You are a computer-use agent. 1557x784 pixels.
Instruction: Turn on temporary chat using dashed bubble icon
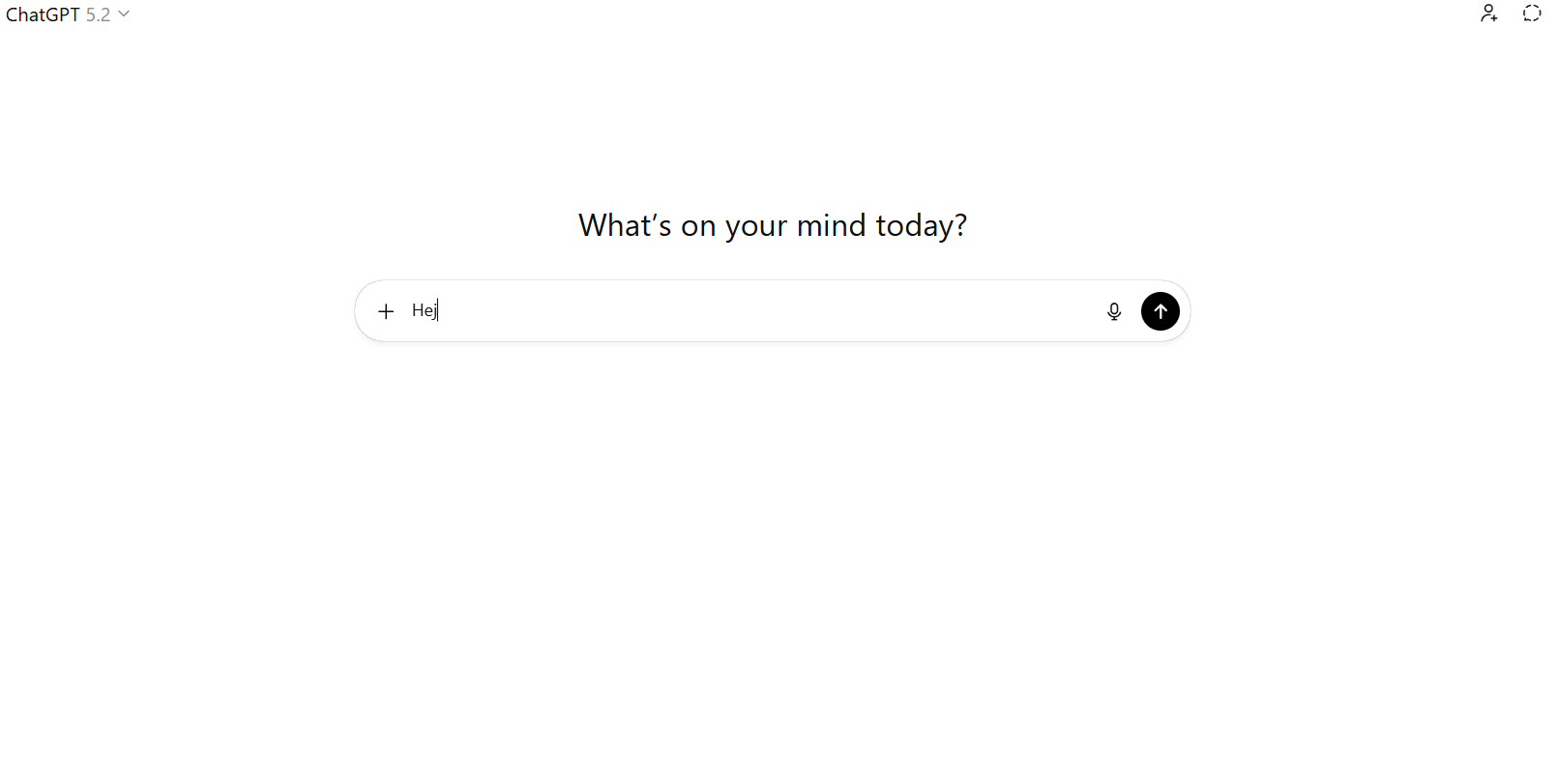(x=1532, y=14)
